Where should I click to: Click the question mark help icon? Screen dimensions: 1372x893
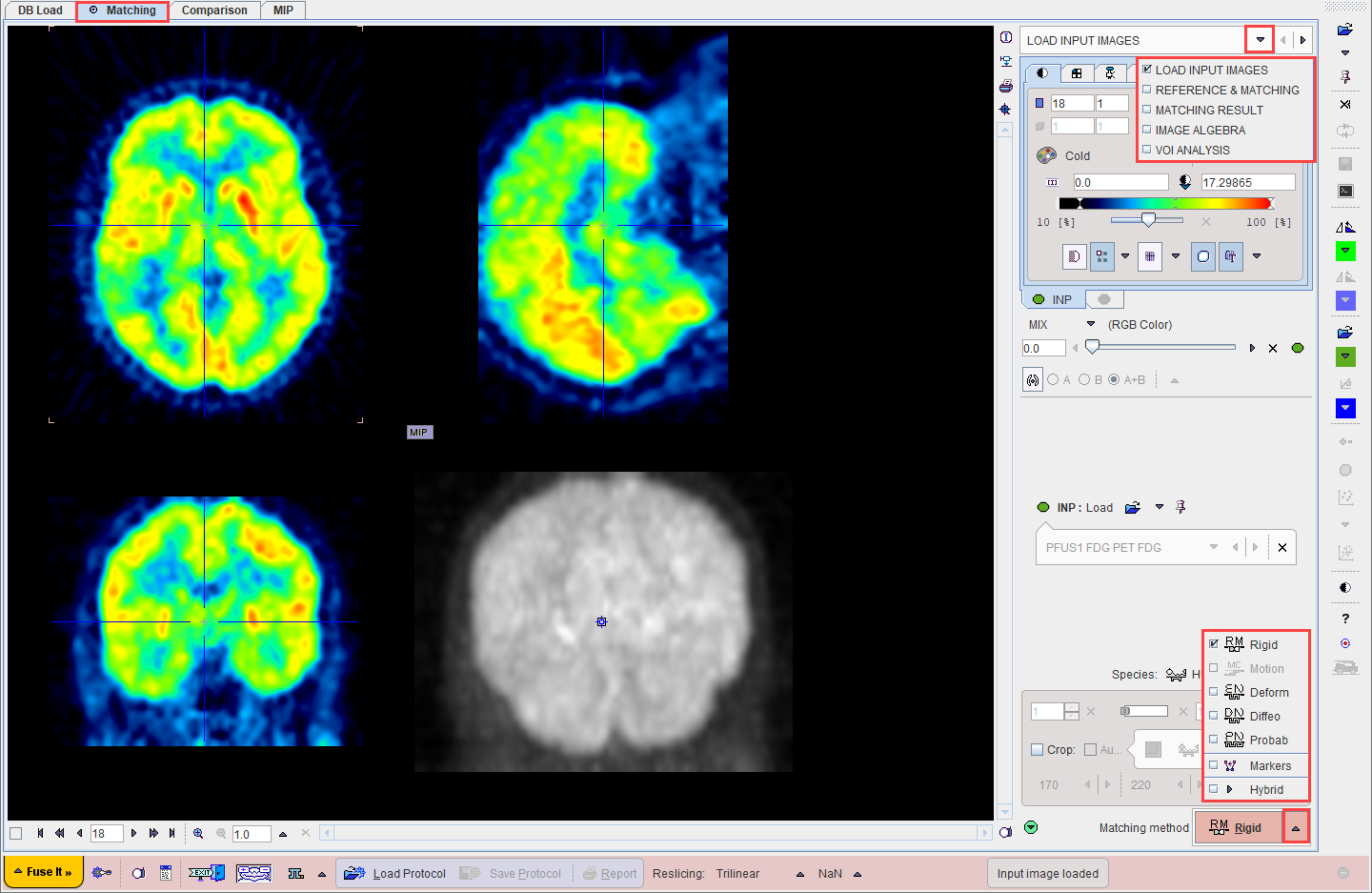coord(1345,619)
